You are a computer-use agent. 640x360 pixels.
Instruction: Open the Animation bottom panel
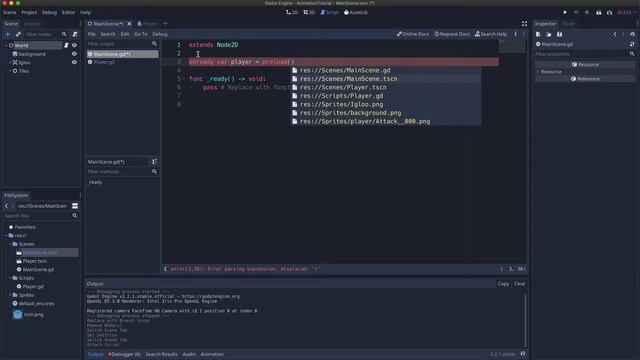(x=212, y=354)
